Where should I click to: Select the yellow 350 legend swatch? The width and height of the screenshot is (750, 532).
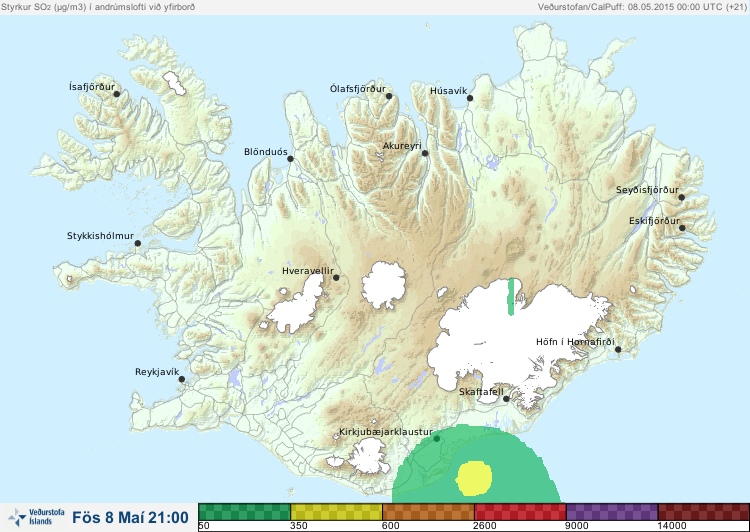[x=336, y=511]
